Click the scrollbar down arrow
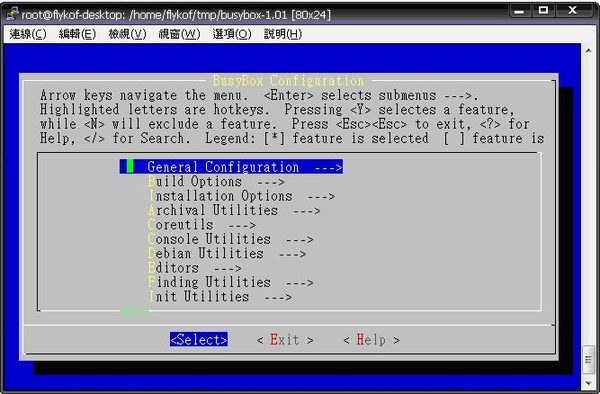Viewport: 600px width, 394px height. click(x=588, y=383)
